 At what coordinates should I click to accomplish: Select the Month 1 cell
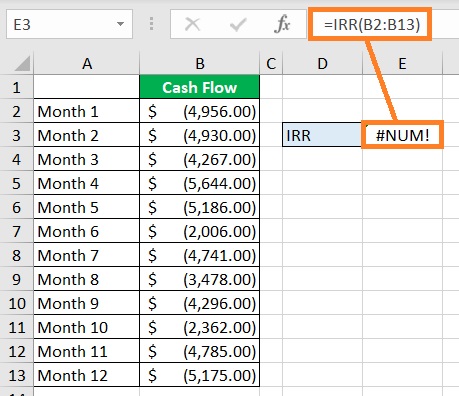[86, 111]
